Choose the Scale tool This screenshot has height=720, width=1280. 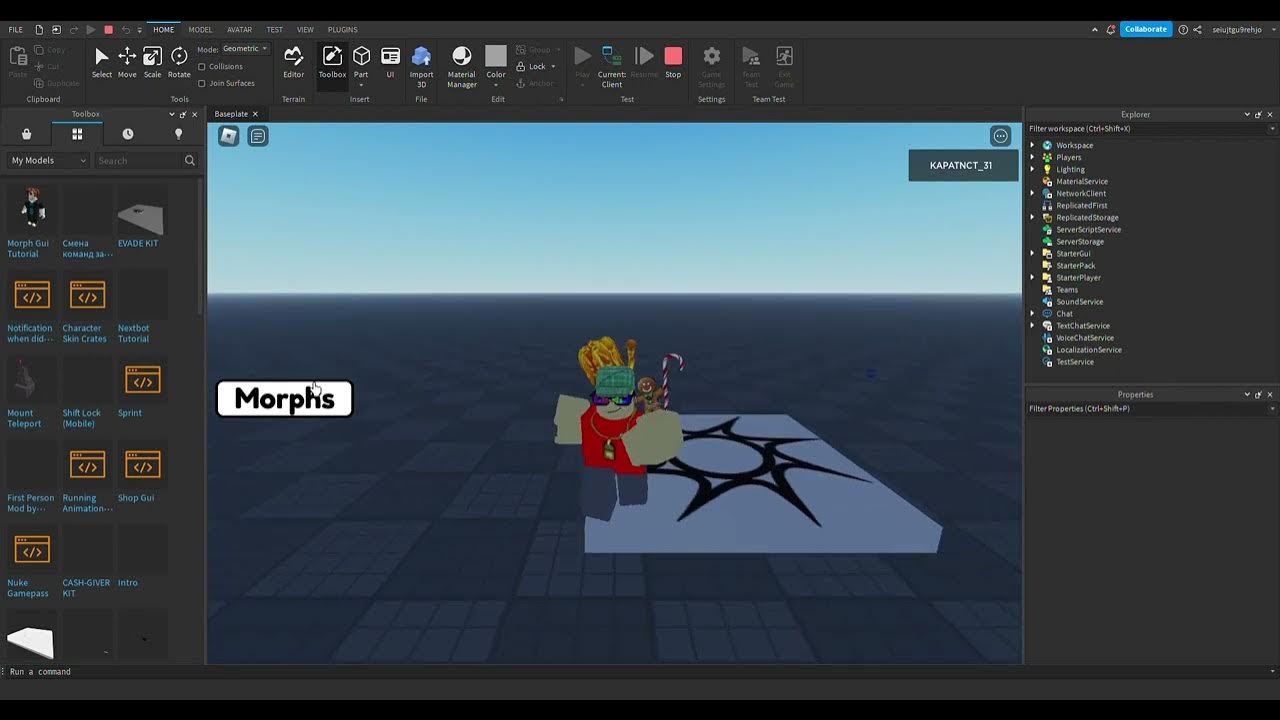click(x=152, y=62)
